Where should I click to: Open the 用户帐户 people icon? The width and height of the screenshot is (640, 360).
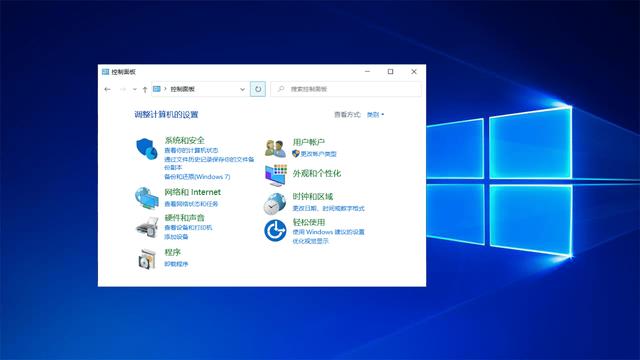tap(275, 149)
